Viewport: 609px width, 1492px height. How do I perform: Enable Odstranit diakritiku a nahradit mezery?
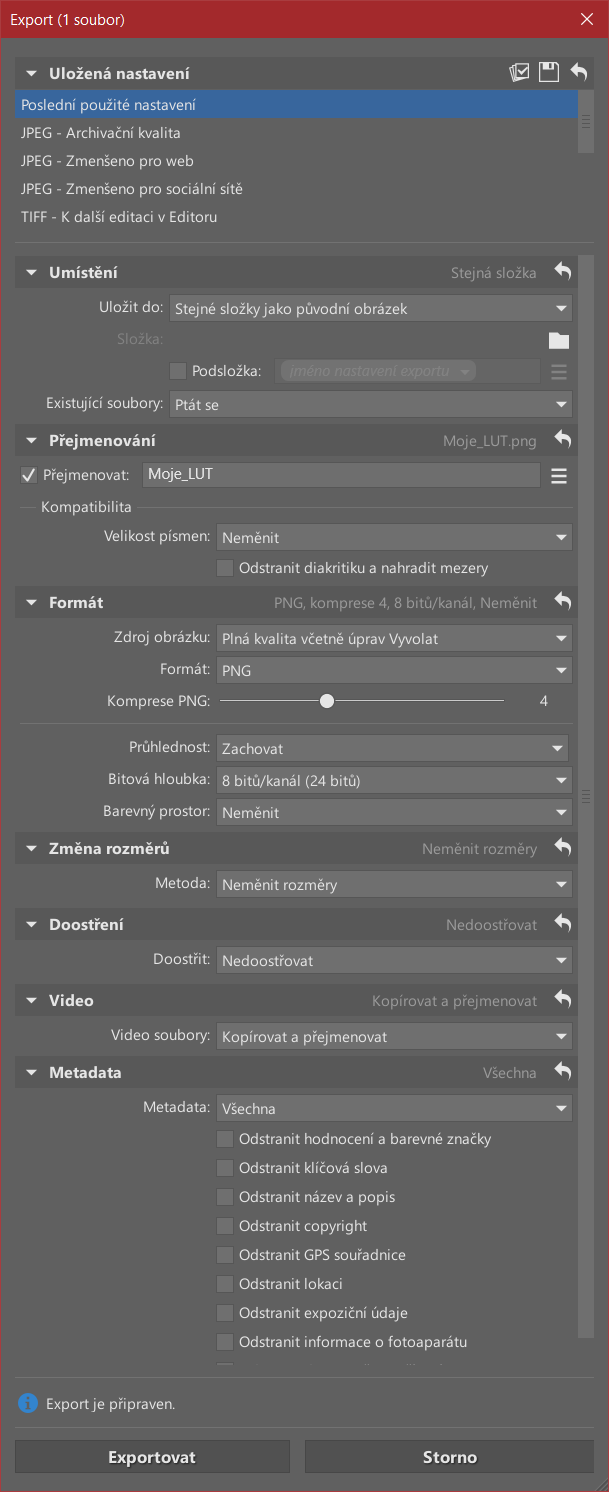[x=225, y=567]
